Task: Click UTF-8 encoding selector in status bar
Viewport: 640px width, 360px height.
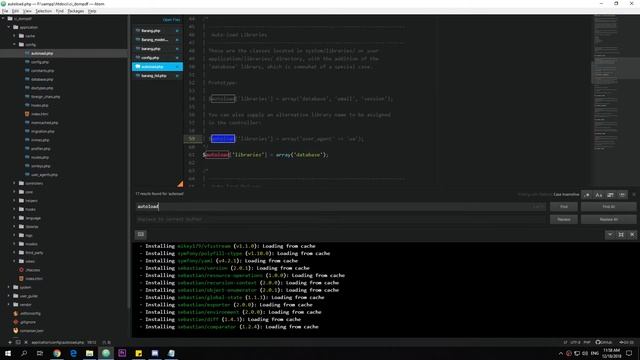Action: coord(575,342)
